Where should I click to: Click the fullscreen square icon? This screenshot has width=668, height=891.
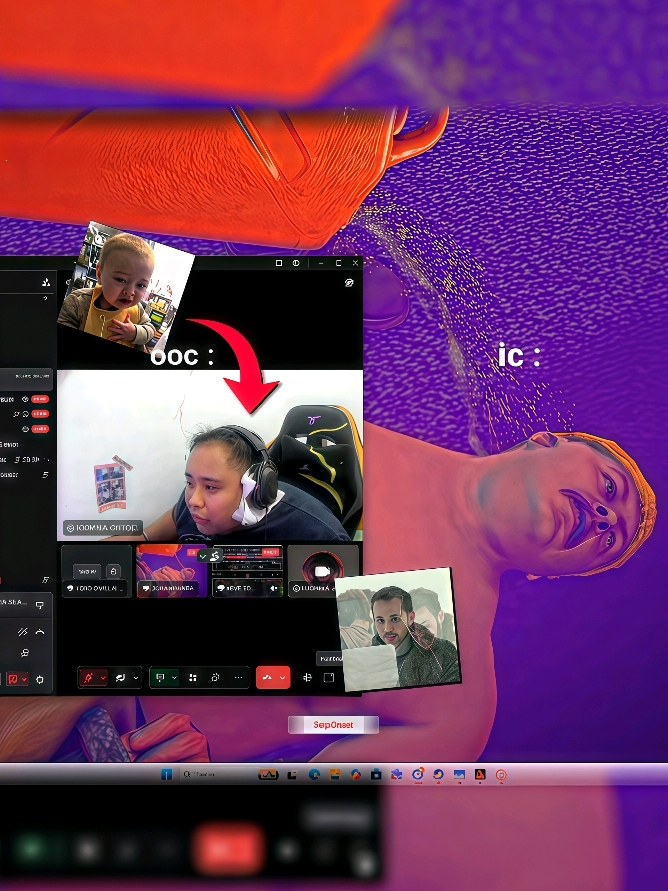point(329,677)
